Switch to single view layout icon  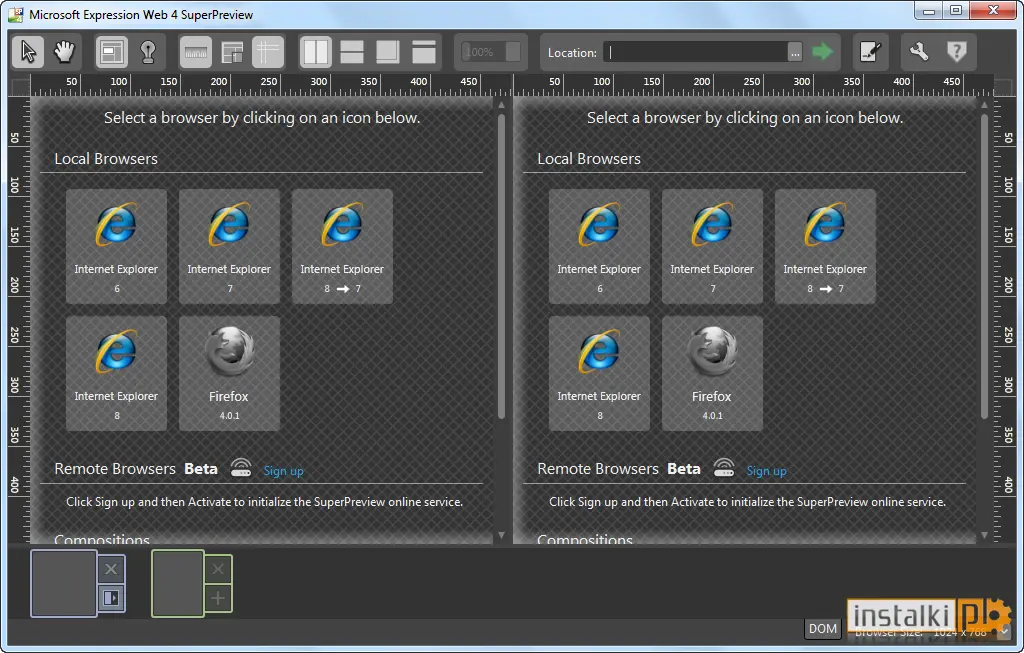click(424, 52)
